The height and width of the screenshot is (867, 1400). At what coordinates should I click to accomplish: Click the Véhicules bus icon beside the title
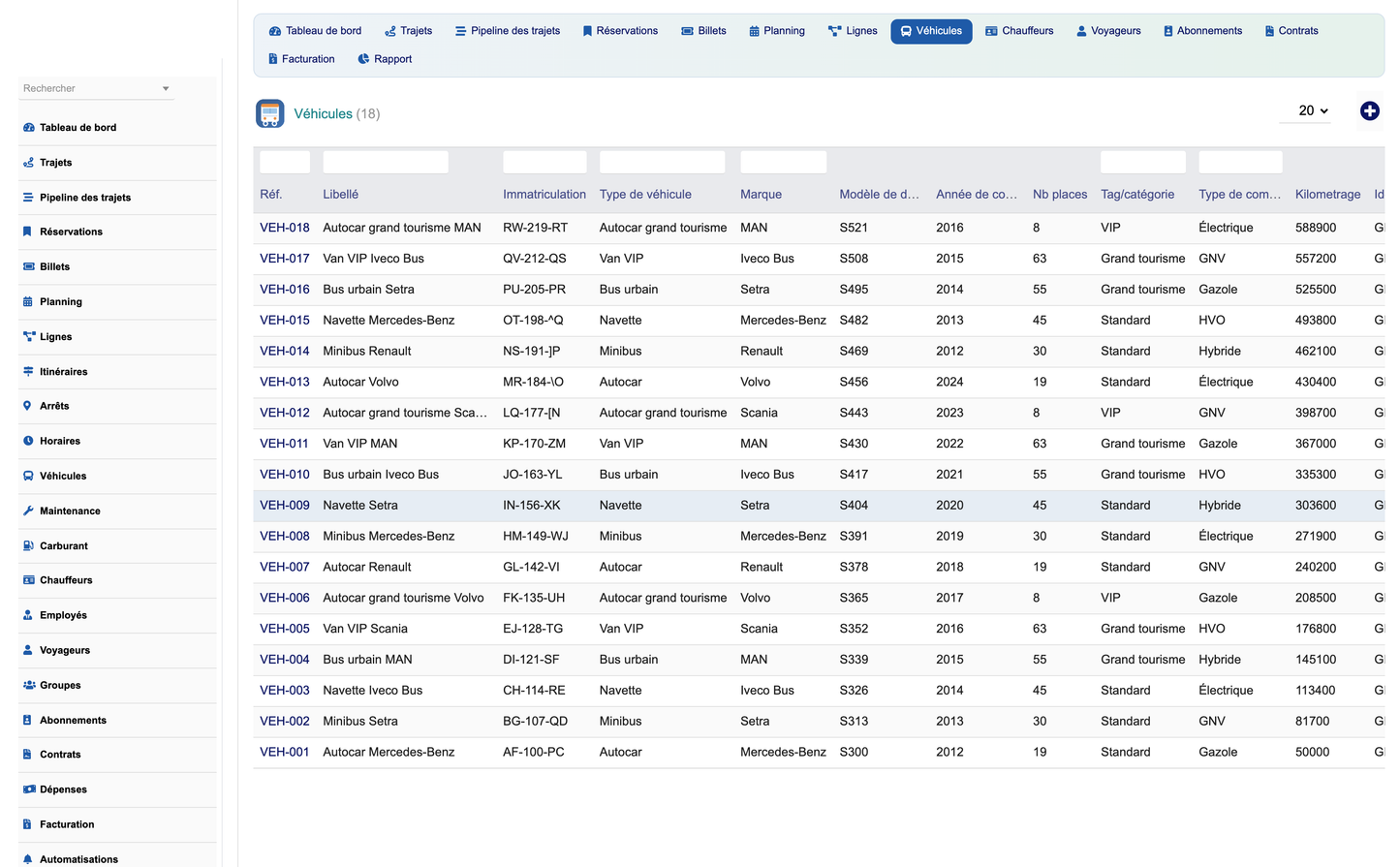coord(270,113)
